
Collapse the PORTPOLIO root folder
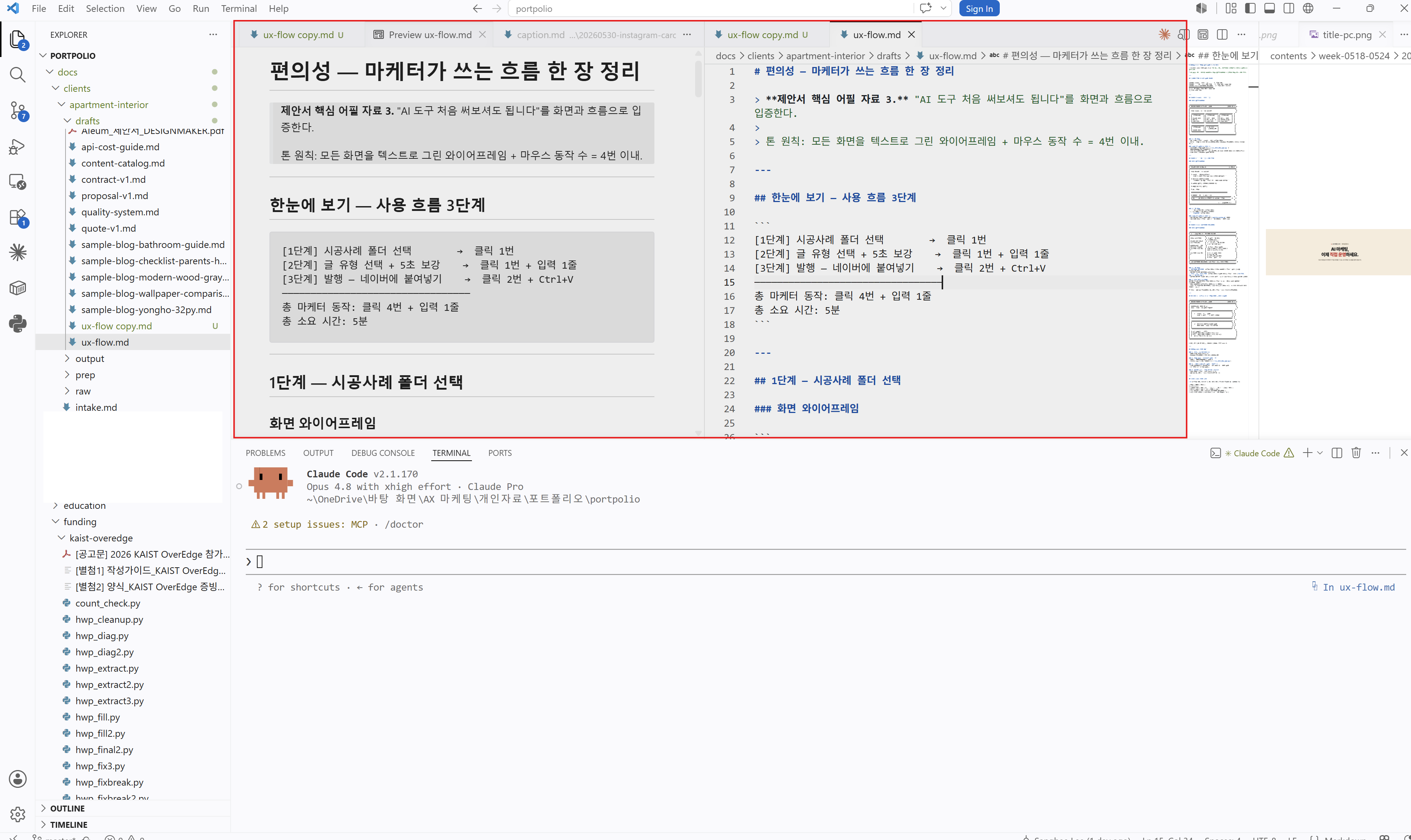[43, 56]
